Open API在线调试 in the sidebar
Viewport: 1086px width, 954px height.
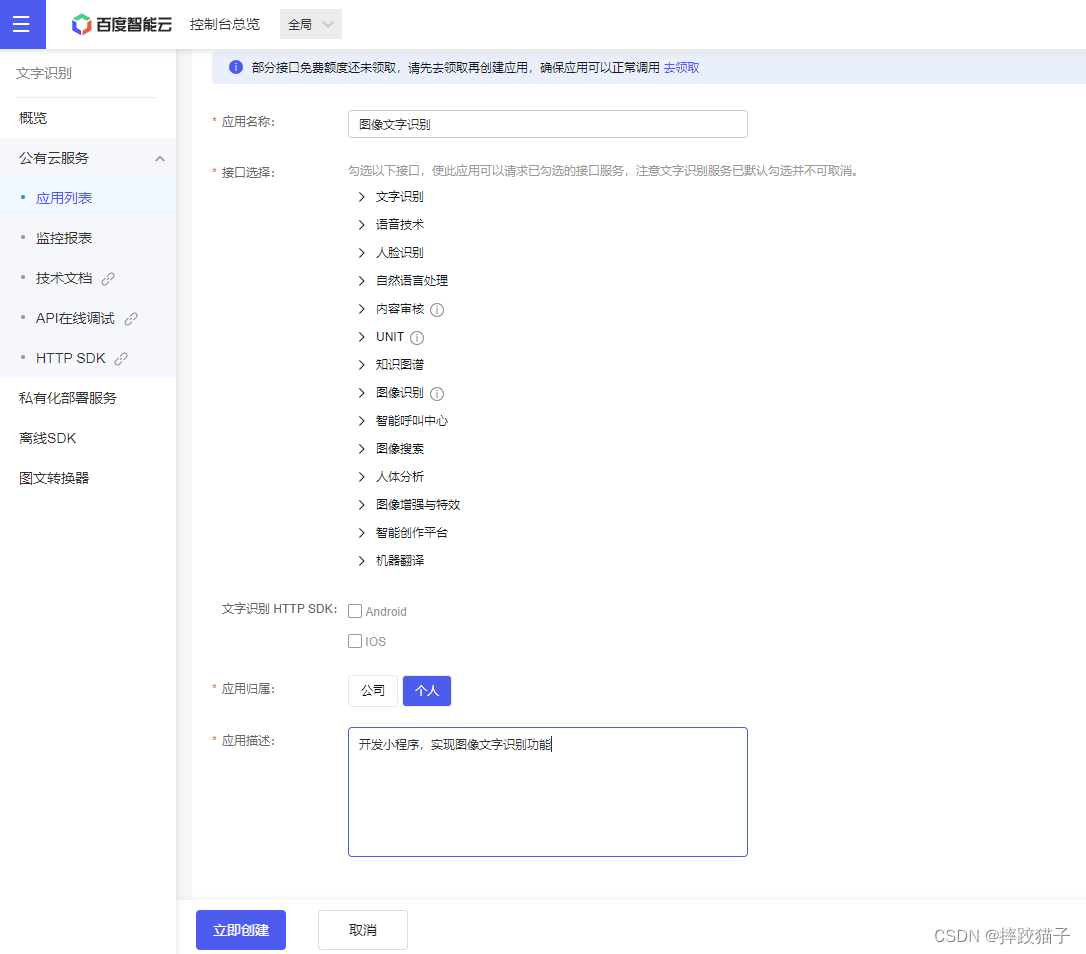coord(75,319)
